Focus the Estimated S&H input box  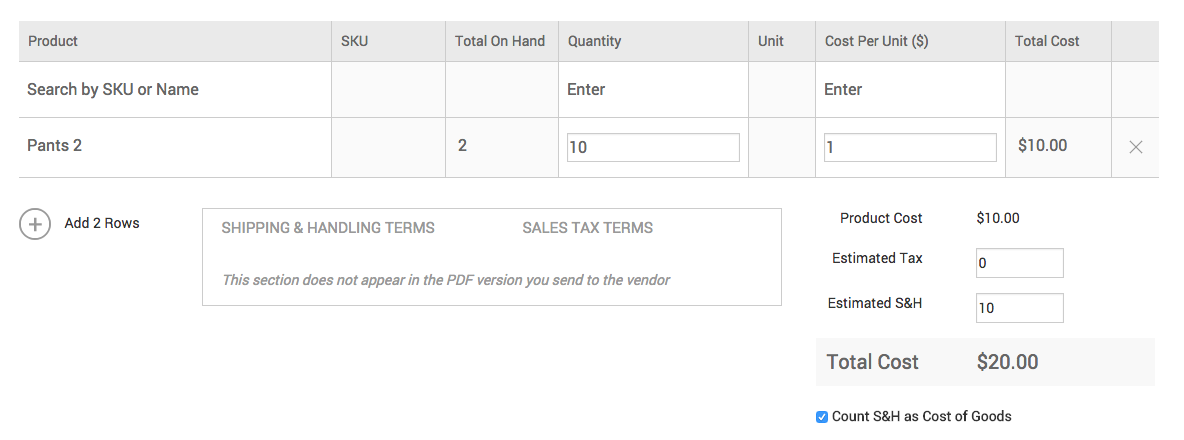coord(1019,308)
